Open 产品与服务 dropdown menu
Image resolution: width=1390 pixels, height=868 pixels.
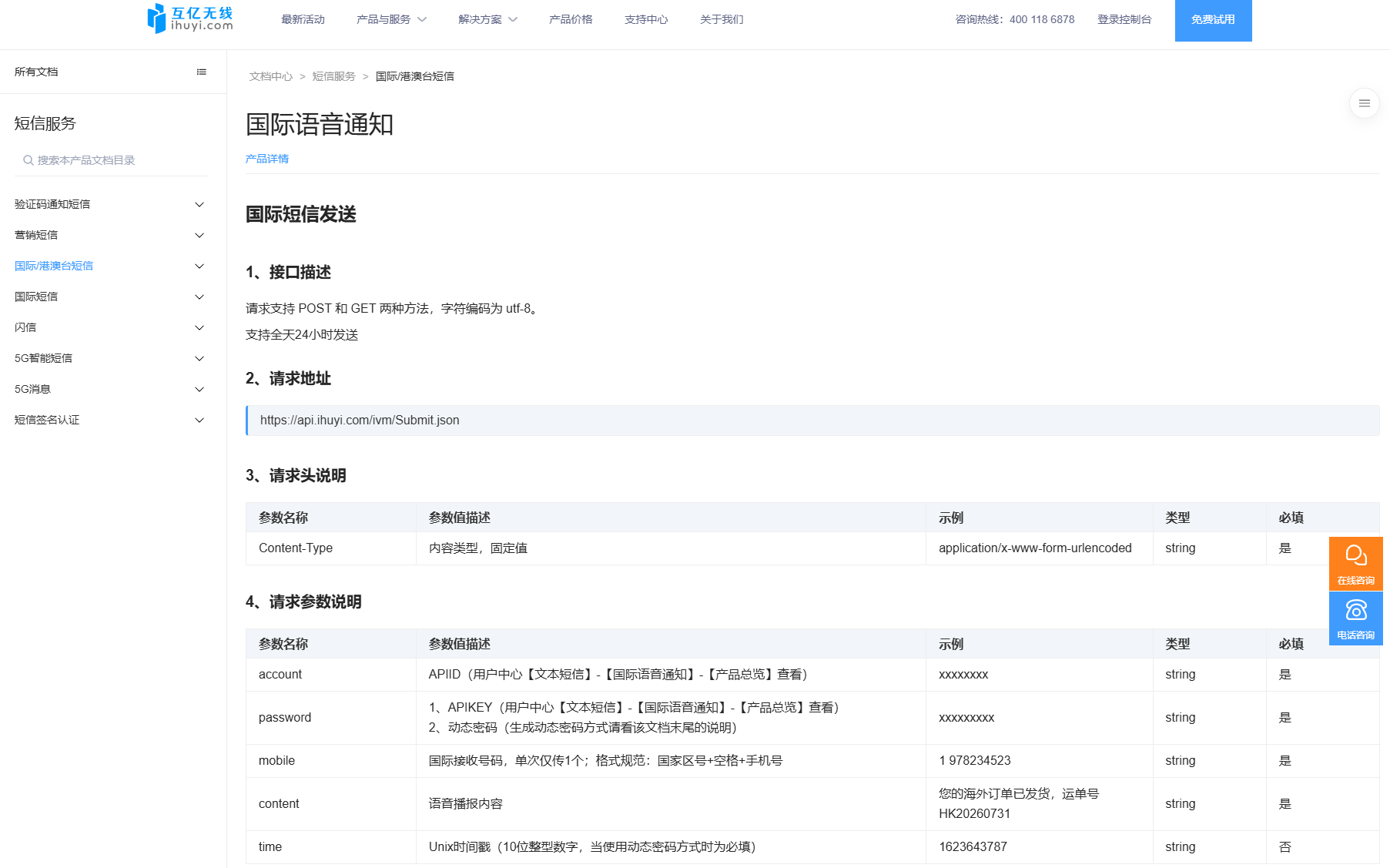click(x=391, y=19)
